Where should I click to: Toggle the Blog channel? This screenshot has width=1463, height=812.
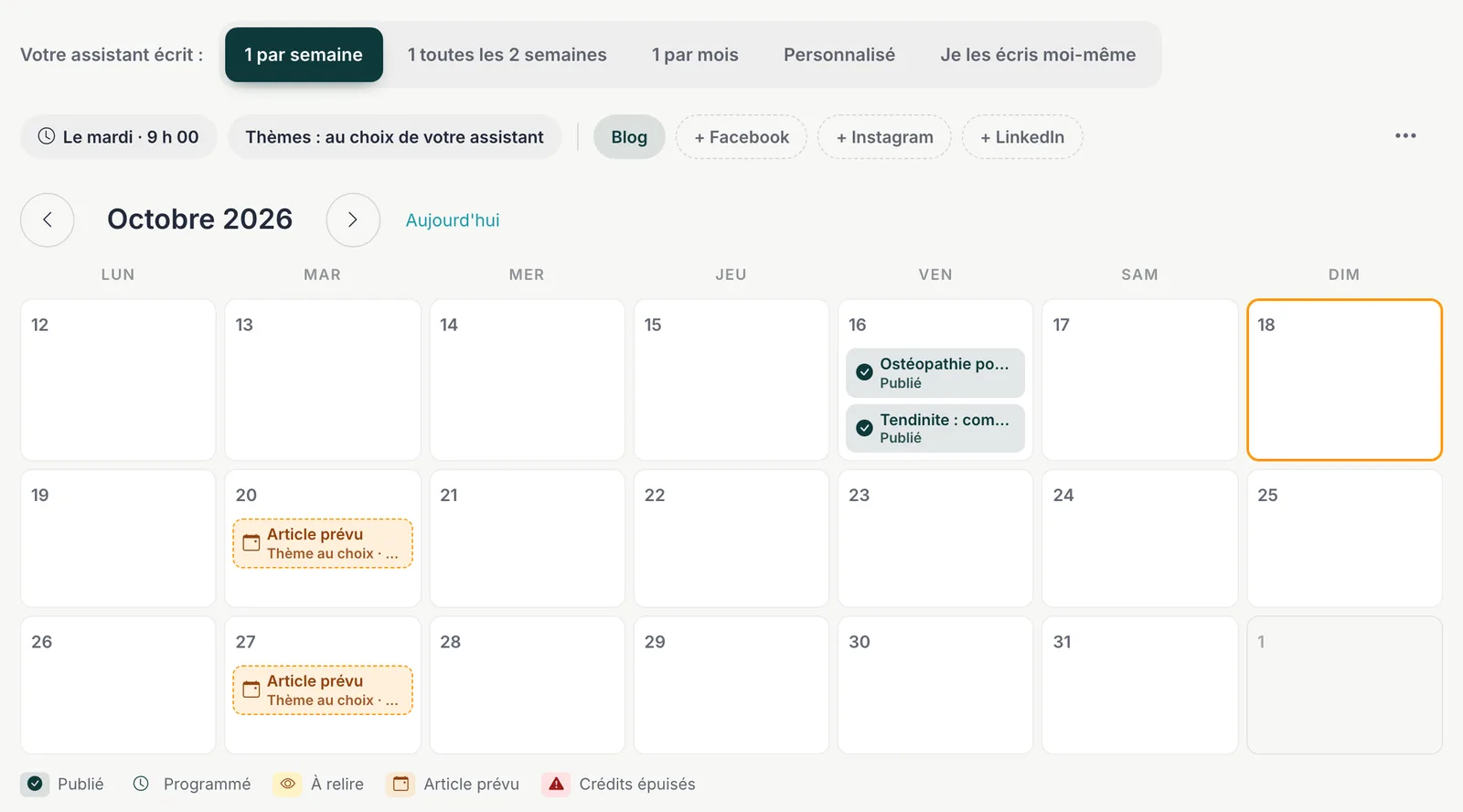click(x=629, y=137)
